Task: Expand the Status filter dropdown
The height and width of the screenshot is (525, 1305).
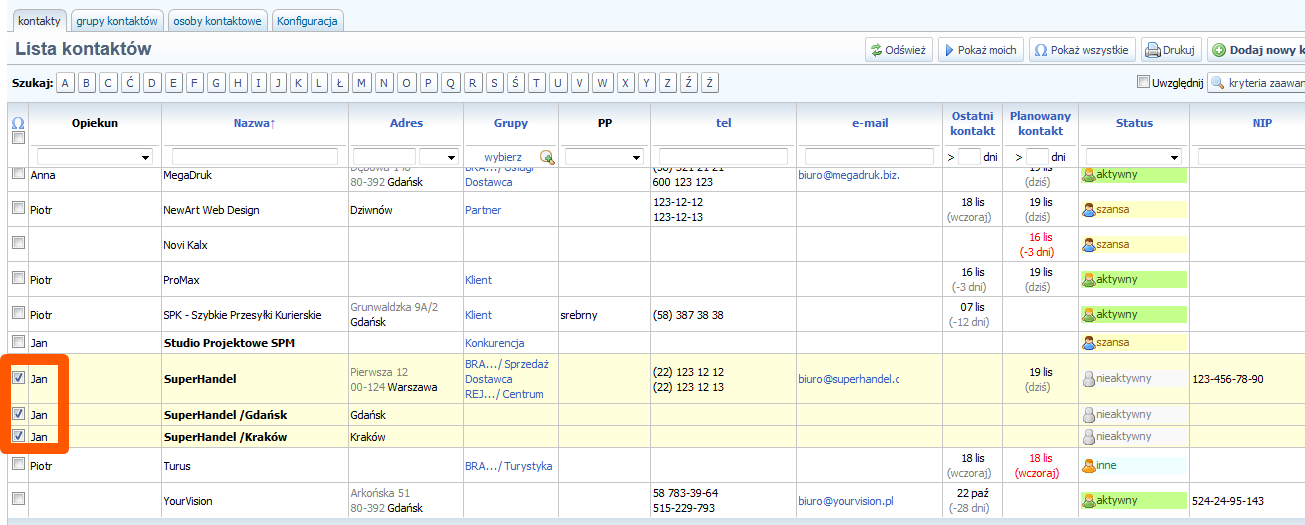Action: click(x=1174, y=157)
